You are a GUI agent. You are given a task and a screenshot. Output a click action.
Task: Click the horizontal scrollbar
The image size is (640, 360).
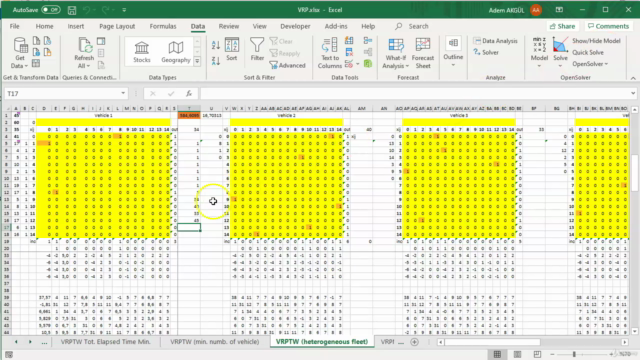493,342
